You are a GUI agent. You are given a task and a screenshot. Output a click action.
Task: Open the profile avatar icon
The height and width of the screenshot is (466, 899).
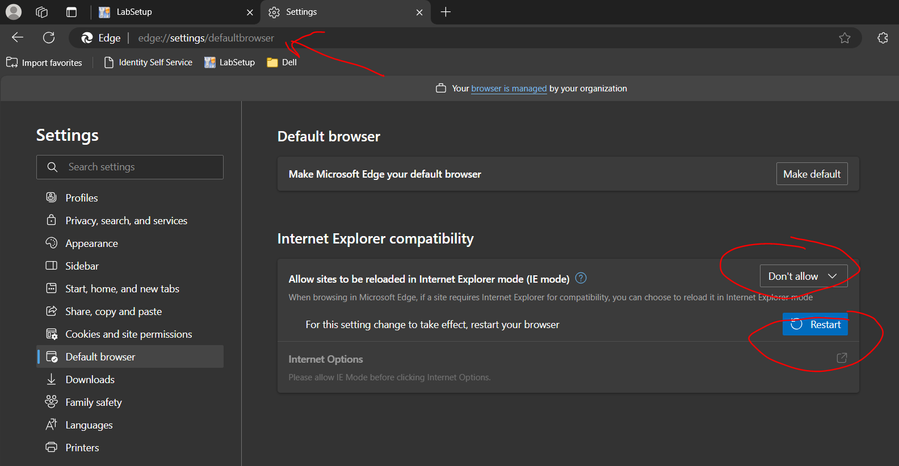14,12
